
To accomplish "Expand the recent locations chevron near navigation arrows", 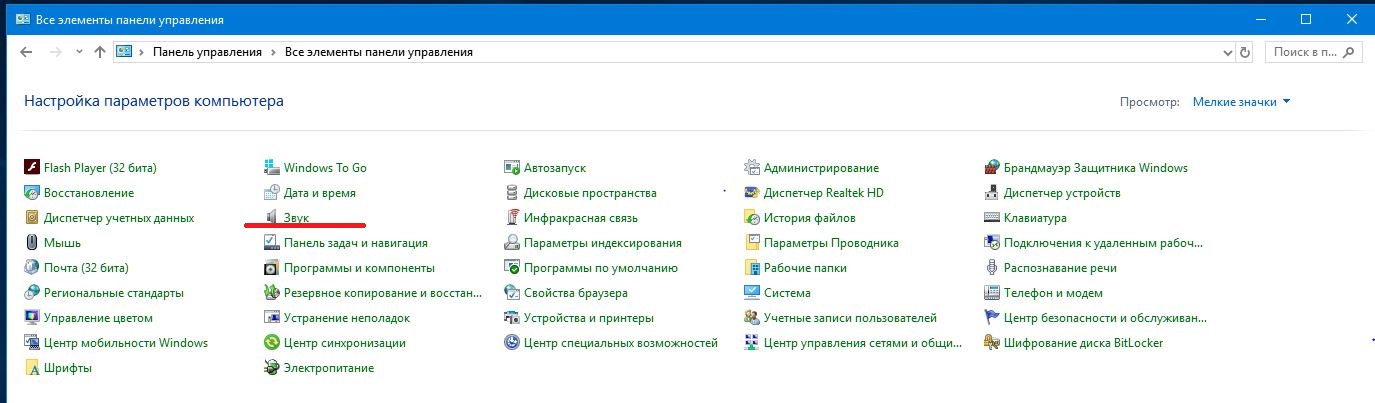I will click(x=79, y=52).
